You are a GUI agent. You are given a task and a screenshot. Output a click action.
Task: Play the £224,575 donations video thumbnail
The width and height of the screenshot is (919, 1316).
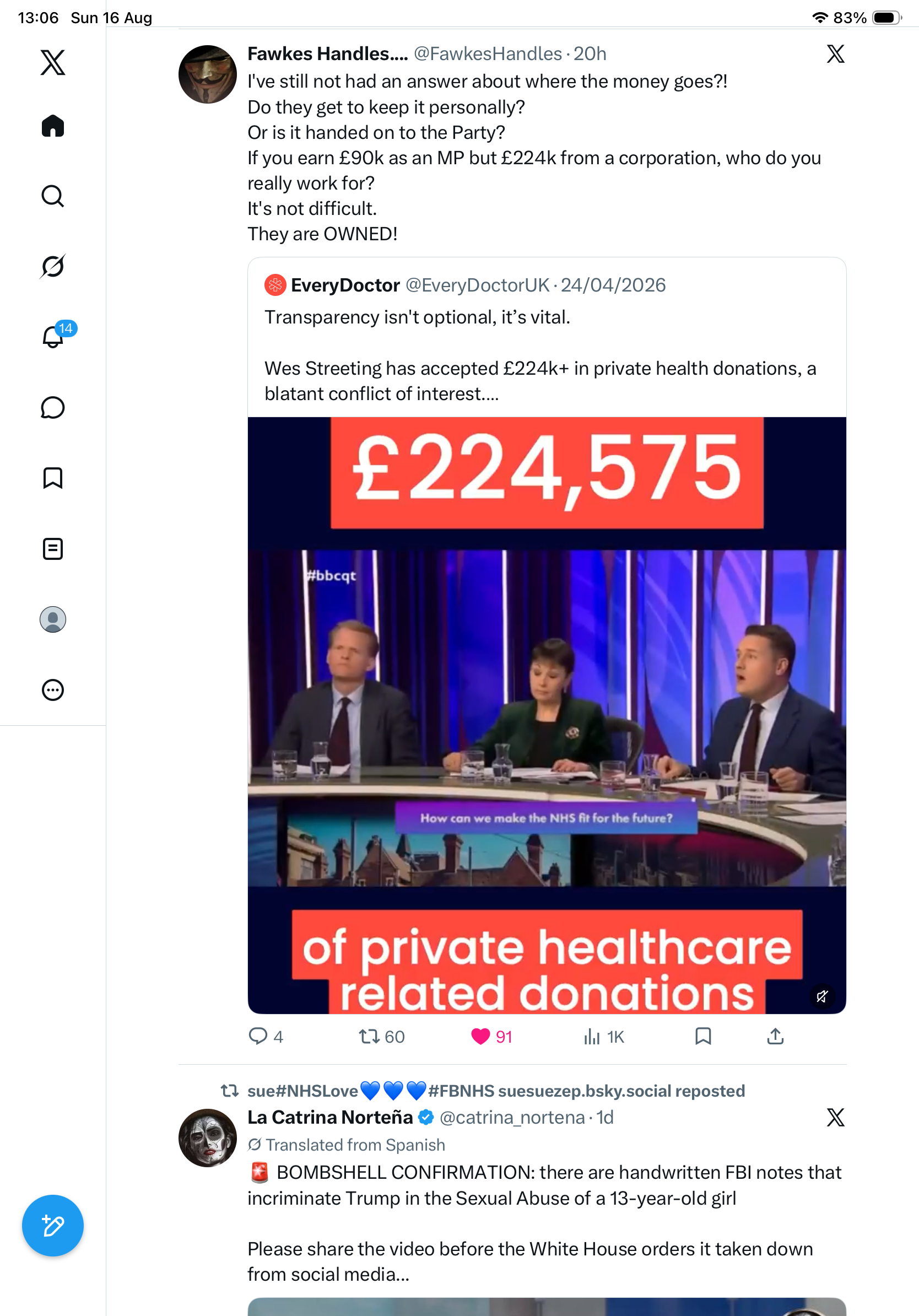[547, 715]
